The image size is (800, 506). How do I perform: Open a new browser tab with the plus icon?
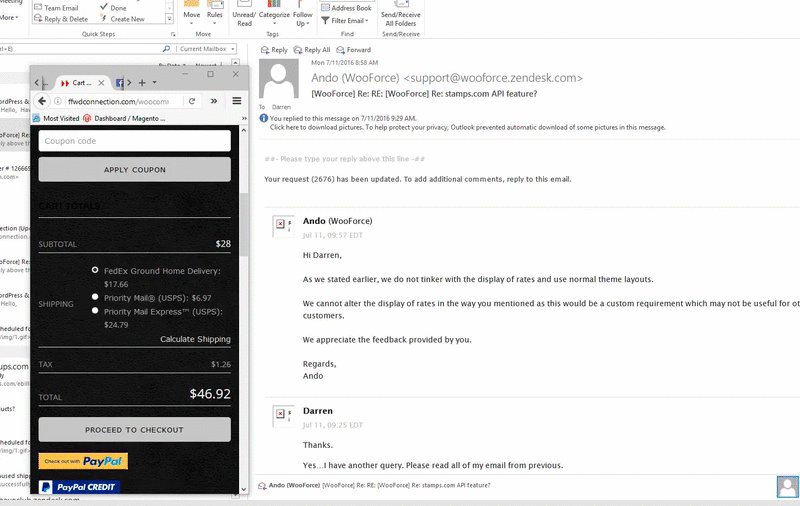(x=142, y=83)
